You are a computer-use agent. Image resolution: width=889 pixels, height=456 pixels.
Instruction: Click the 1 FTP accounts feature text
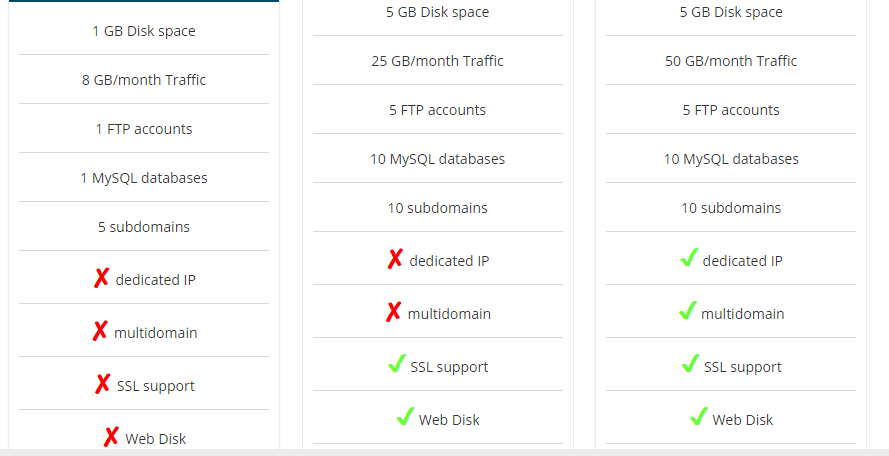pos(144,129)
